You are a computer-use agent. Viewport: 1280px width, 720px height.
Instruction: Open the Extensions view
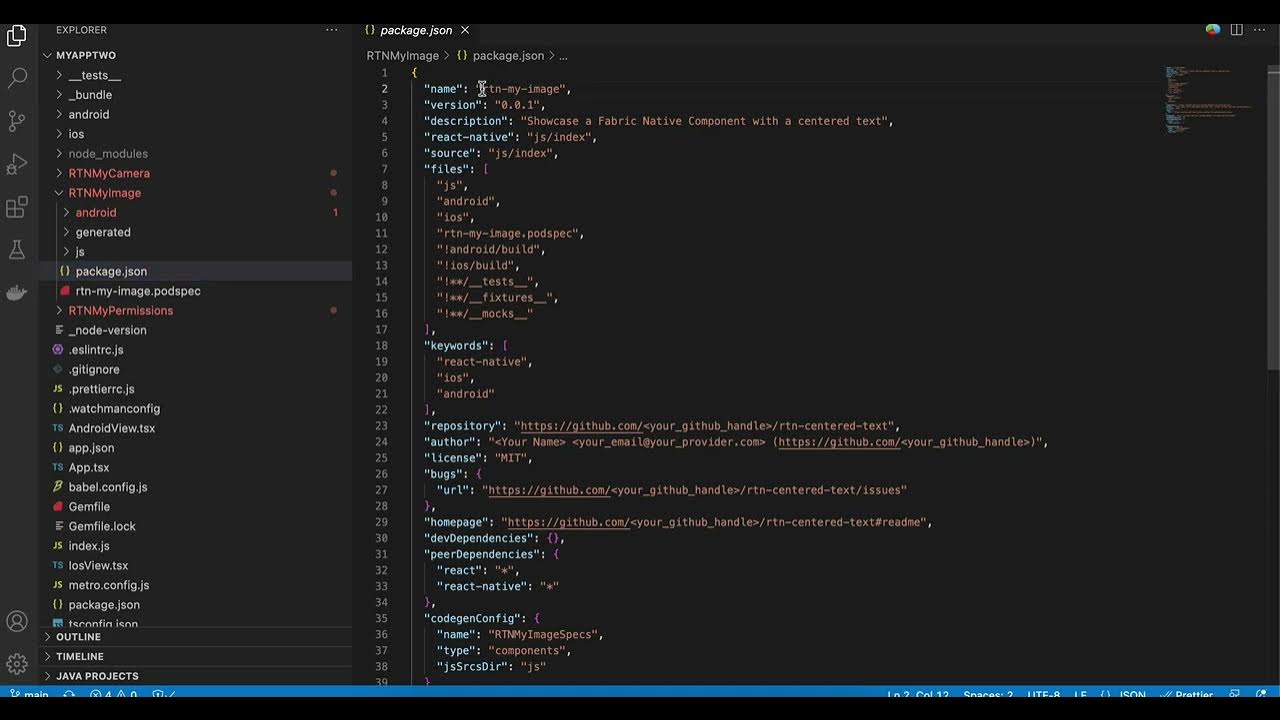(17, 207)
